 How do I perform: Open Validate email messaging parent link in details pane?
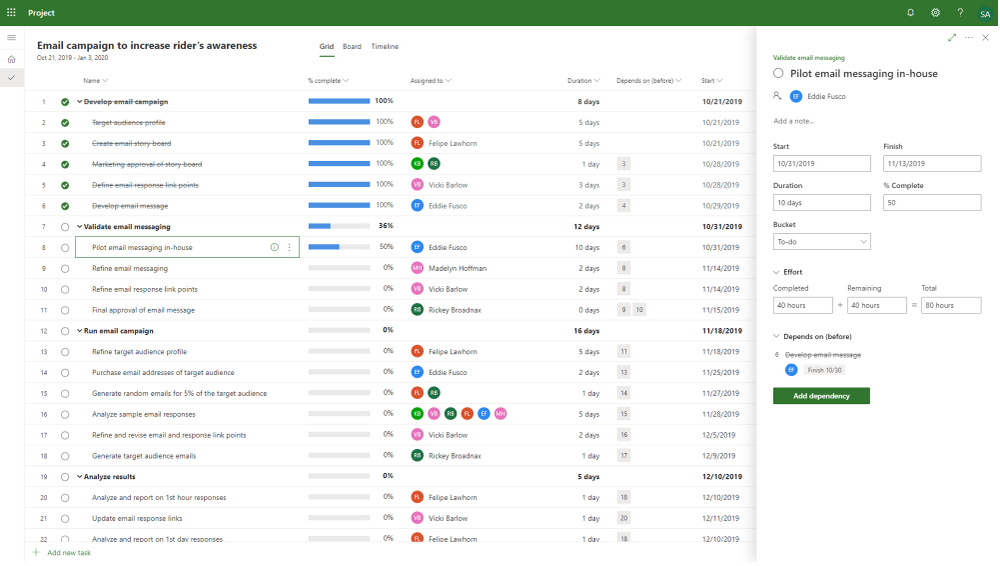point(809,58)
